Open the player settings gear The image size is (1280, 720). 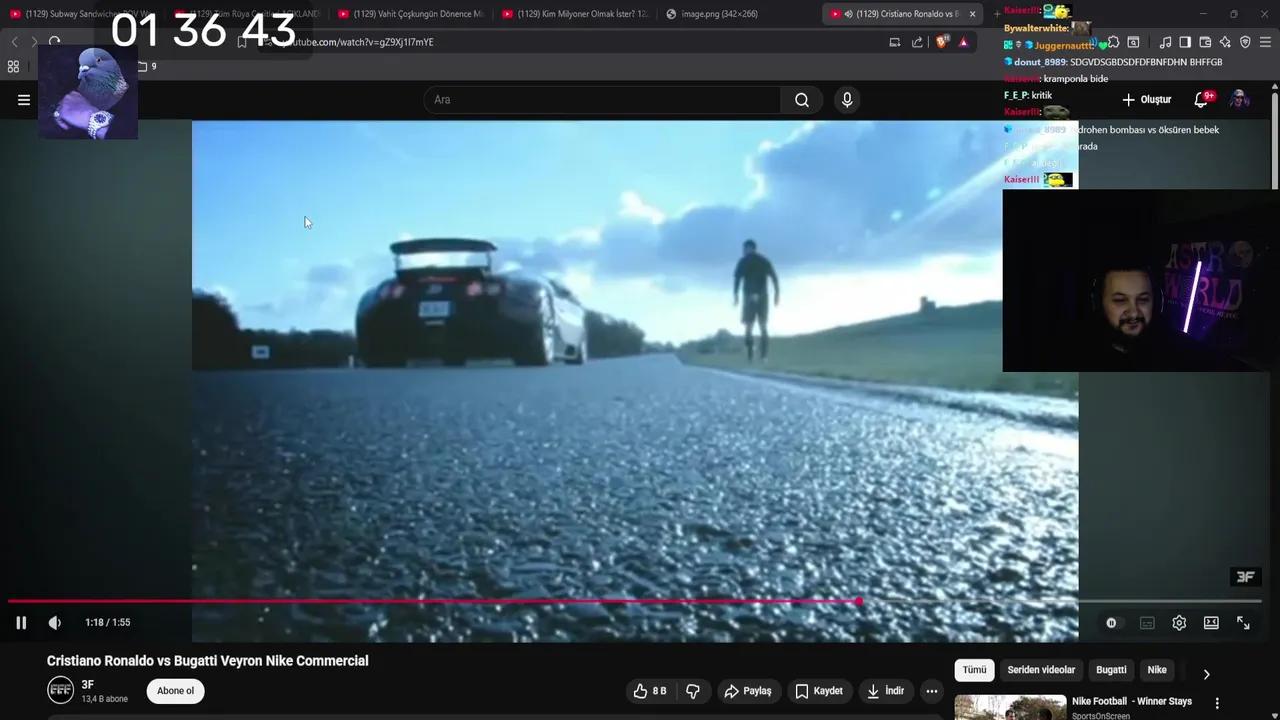coord(1179,622)
